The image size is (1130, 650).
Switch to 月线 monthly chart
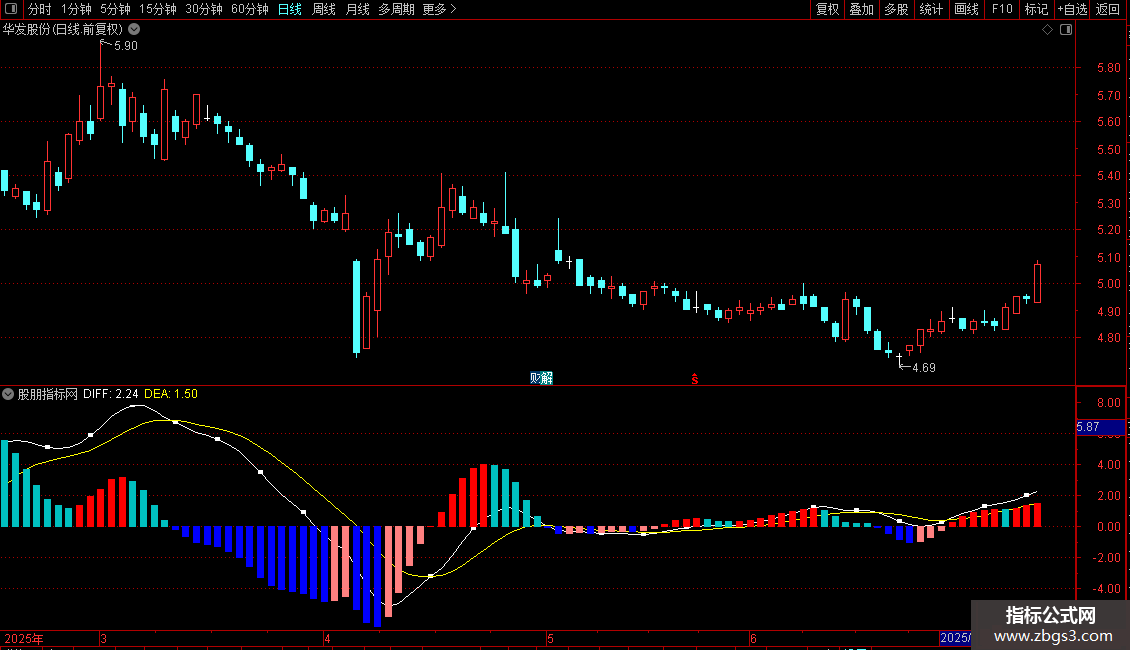(357, 9)
